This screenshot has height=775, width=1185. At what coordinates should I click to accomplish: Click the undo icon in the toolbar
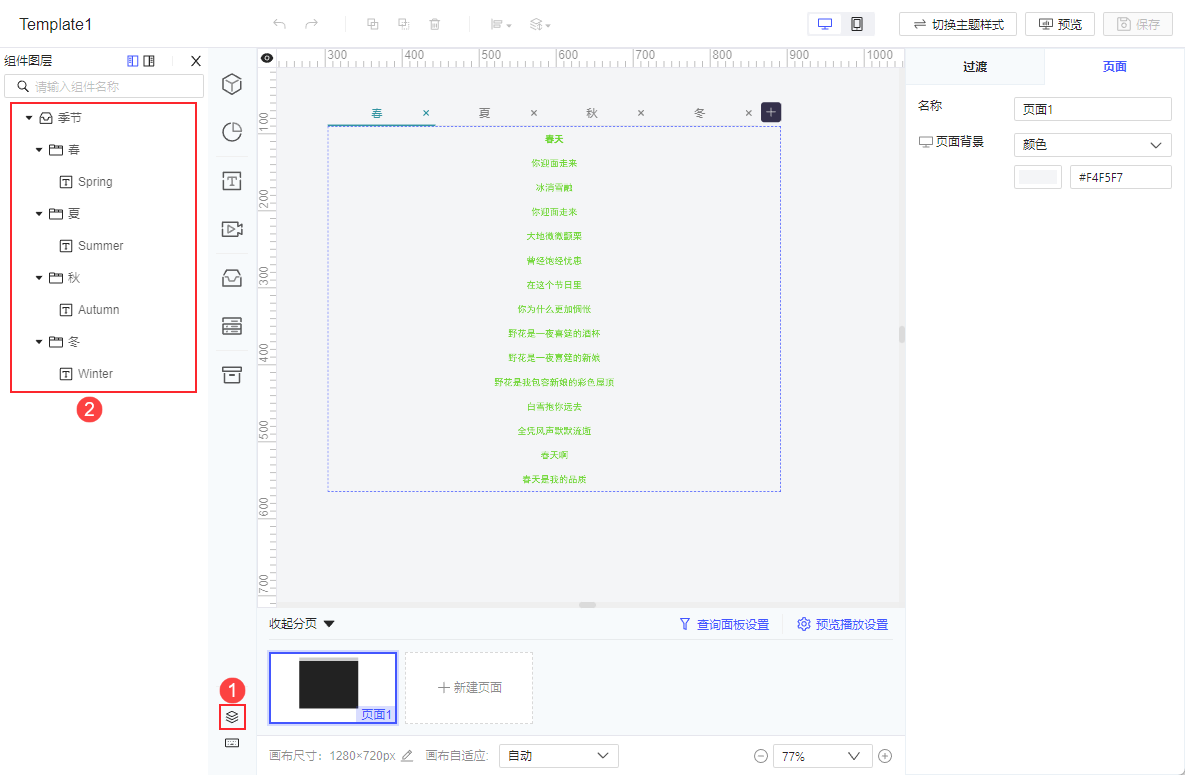click(x=278, y=23)
